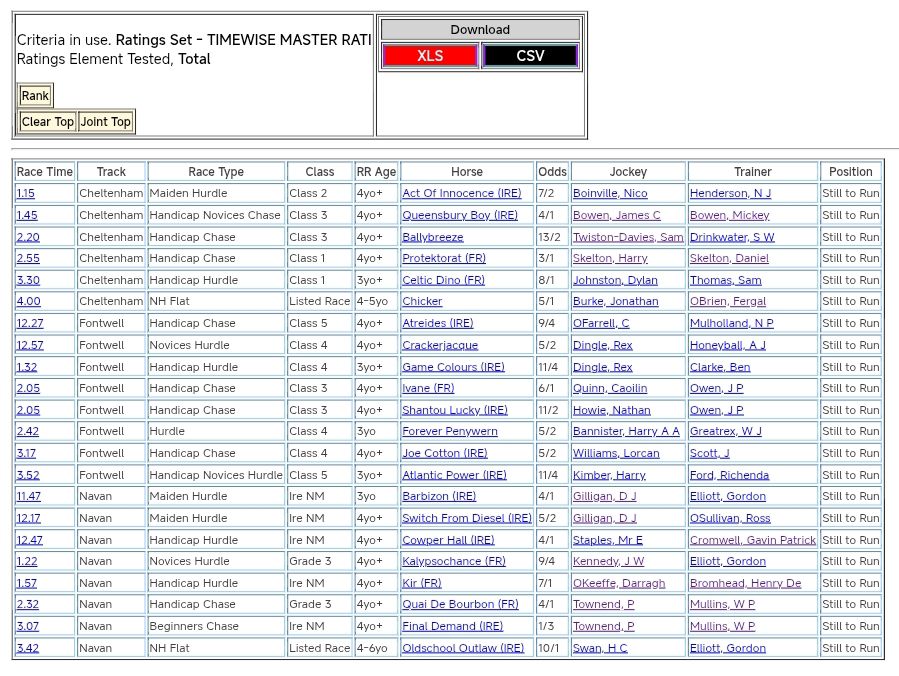Open trainer Henderson, N J link
Viewport: 899px width, 676px height.
pyautogui.click(x=730, y=194)
